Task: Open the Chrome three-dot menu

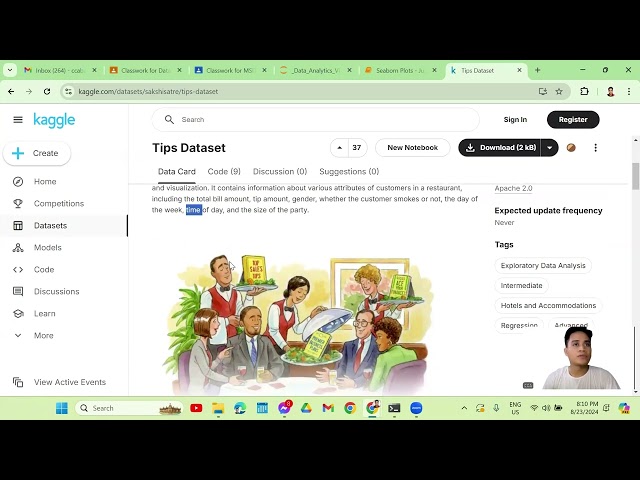Action: point(629,92)
